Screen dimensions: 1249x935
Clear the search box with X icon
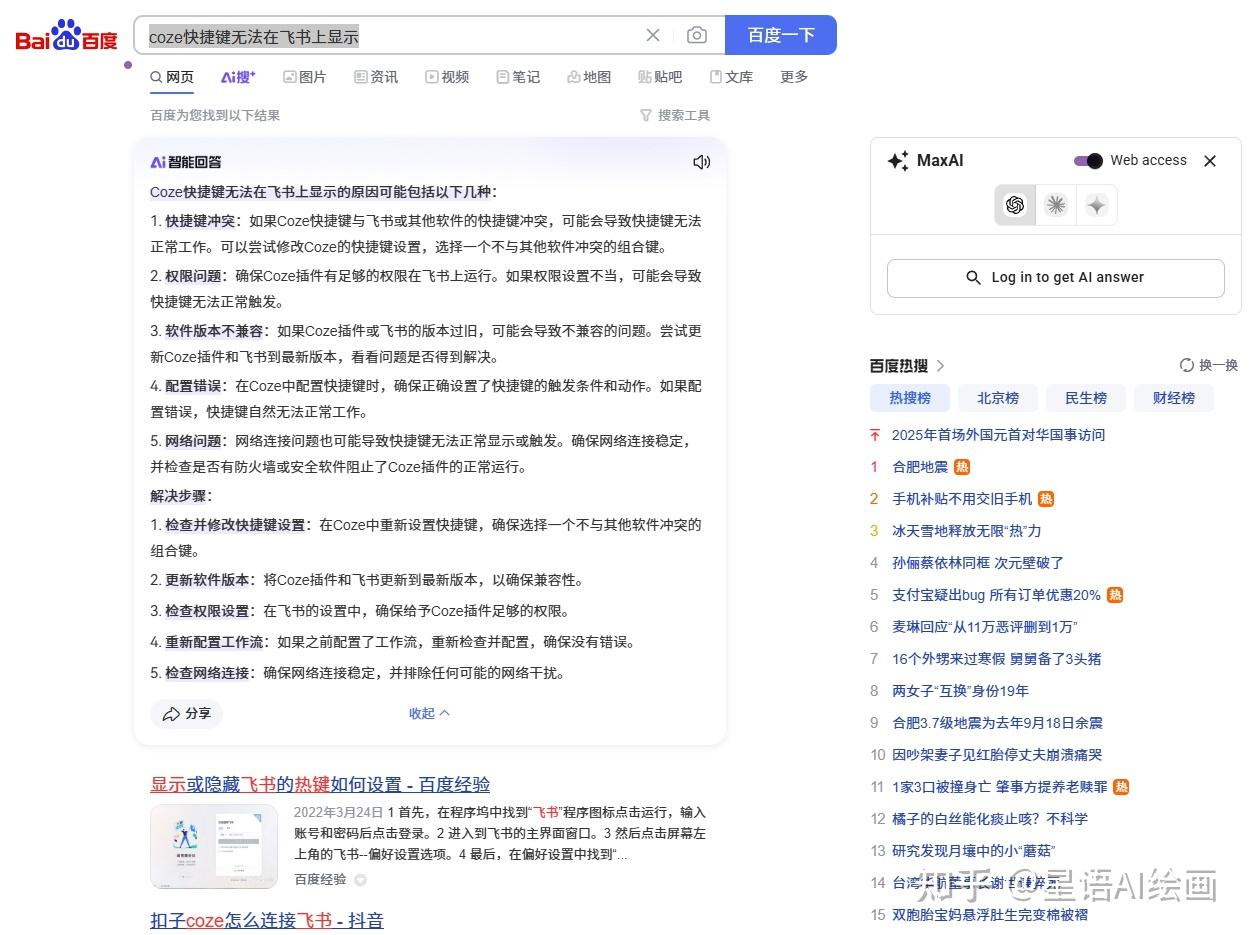pos(653,35)
